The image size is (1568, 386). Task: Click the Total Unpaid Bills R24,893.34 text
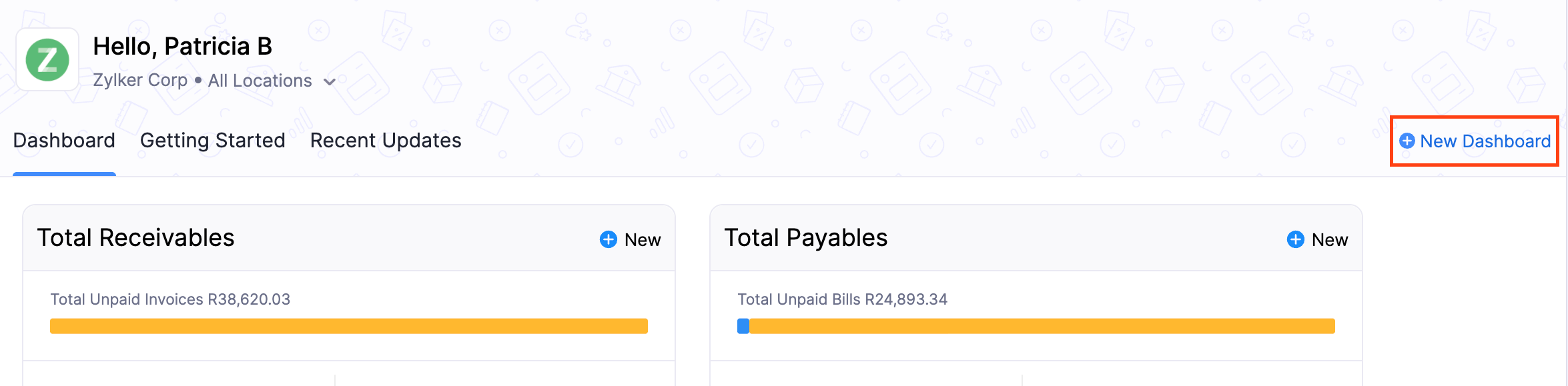[842, 299]
